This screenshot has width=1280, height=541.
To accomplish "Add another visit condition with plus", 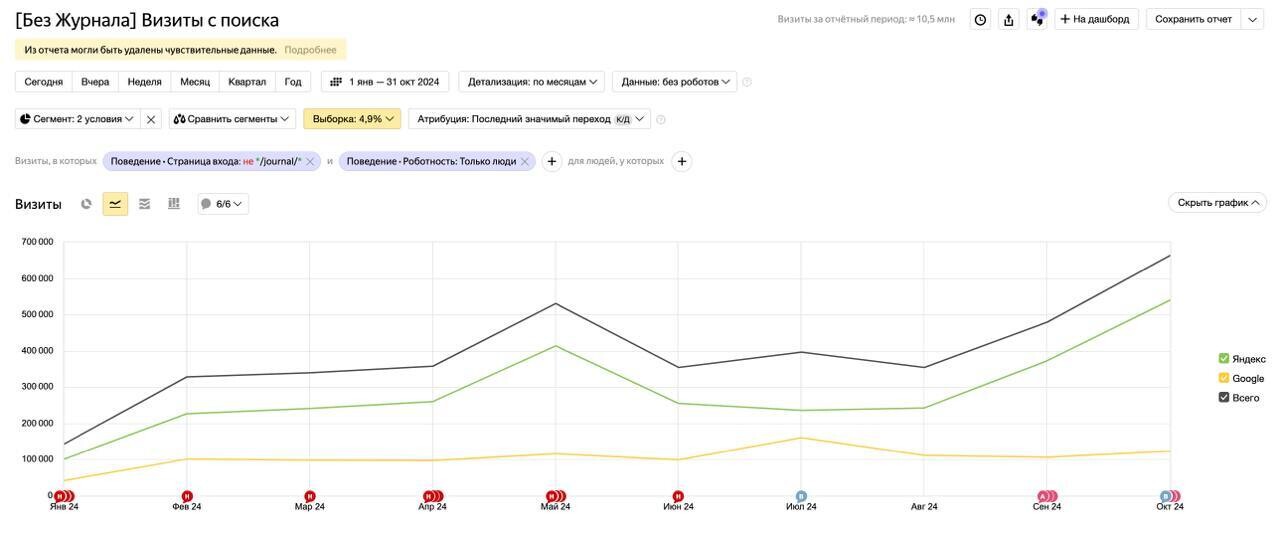I will [552, 161].
